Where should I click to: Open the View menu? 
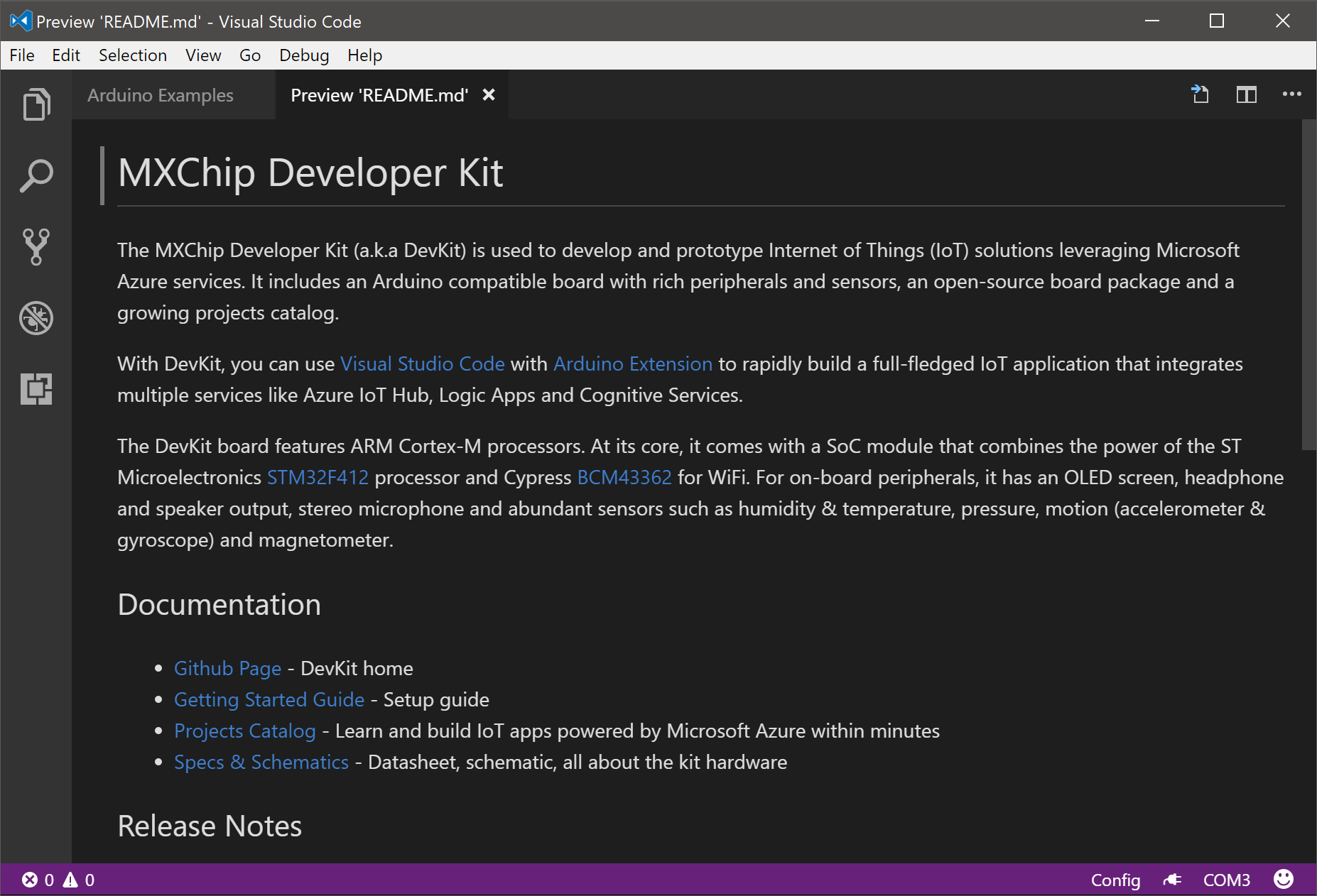tap(203, 55)
